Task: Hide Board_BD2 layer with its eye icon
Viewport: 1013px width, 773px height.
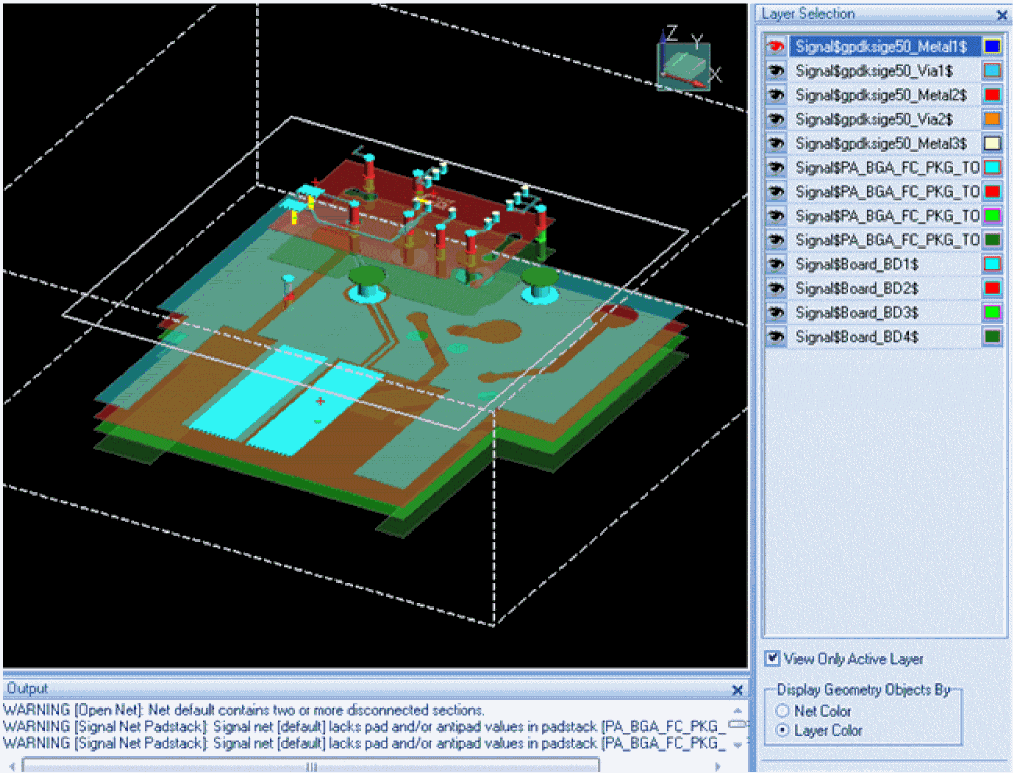Action: pos(775,289)
